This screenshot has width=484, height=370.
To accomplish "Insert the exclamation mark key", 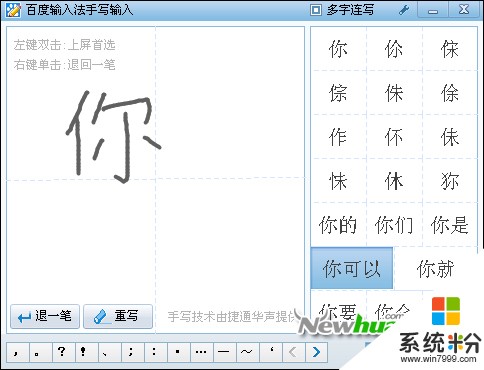I will click(x=86, y=352).
